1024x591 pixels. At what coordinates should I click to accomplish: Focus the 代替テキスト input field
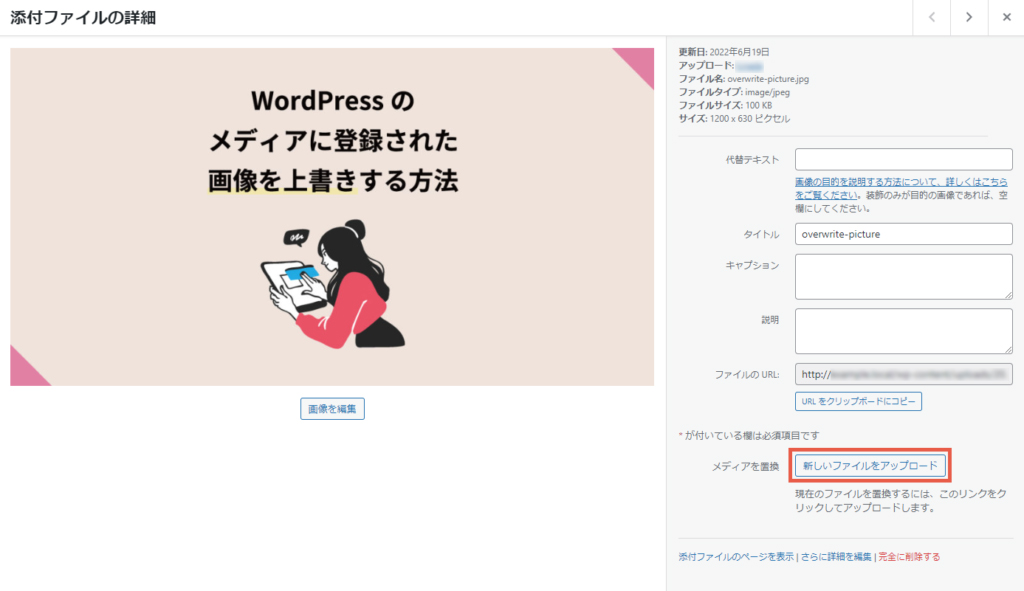tap(903, 159)
